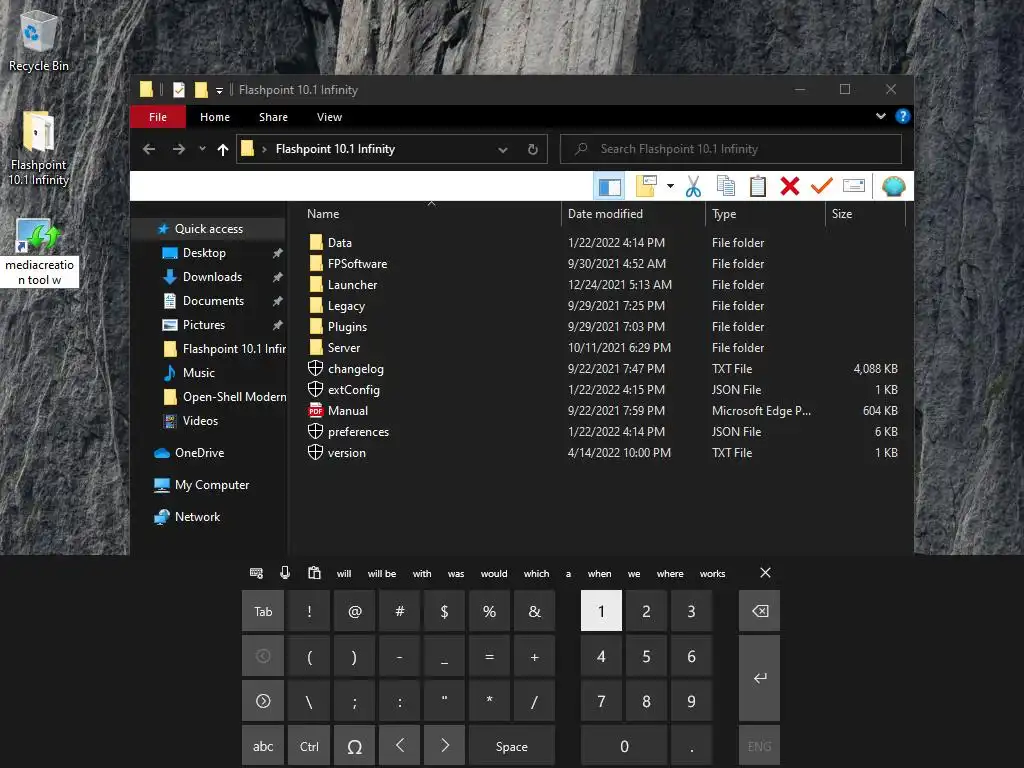Click the Copy pages icon

click(x=726, y=186)
